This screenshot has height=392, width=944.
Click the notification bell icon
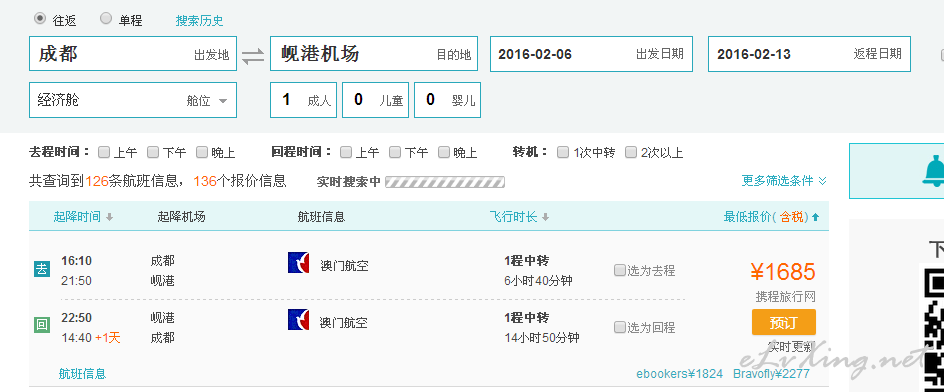click(933, 170)
